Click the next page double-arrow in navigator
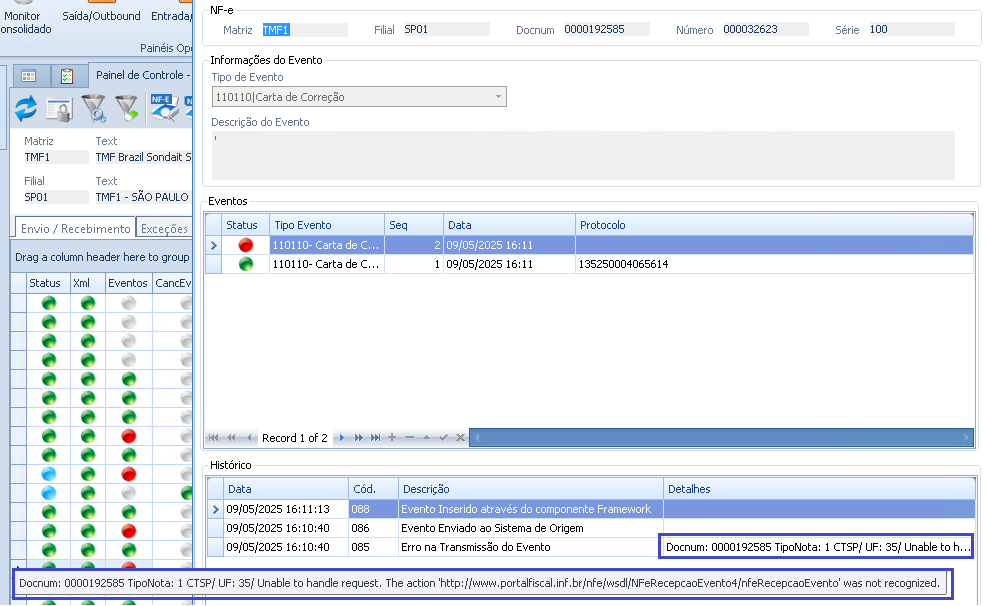Viewport: 990px width, 606px height. [358, 438]
